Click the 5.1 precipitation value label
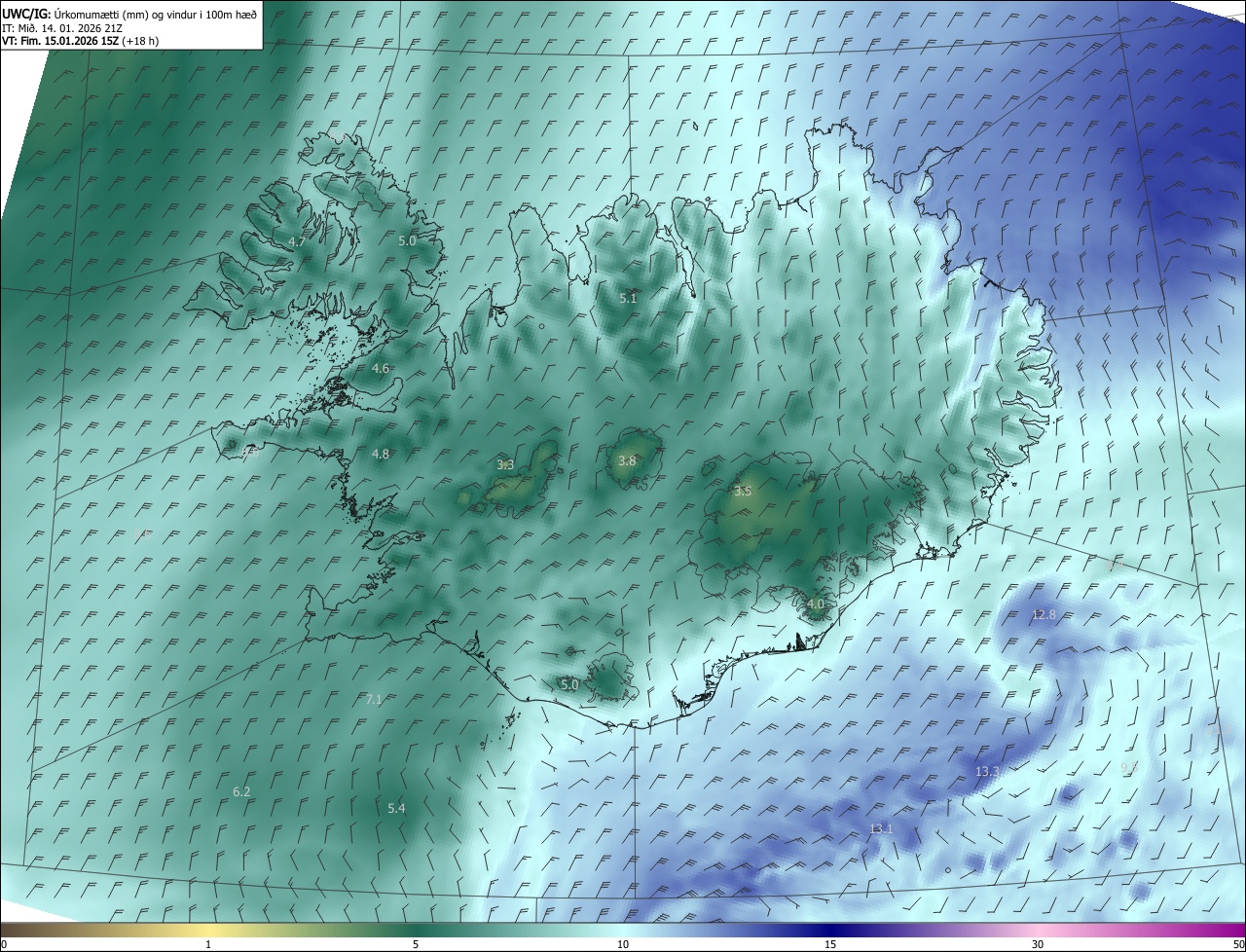This screenshot has height=952, width=1246. [x=628, y=298]
